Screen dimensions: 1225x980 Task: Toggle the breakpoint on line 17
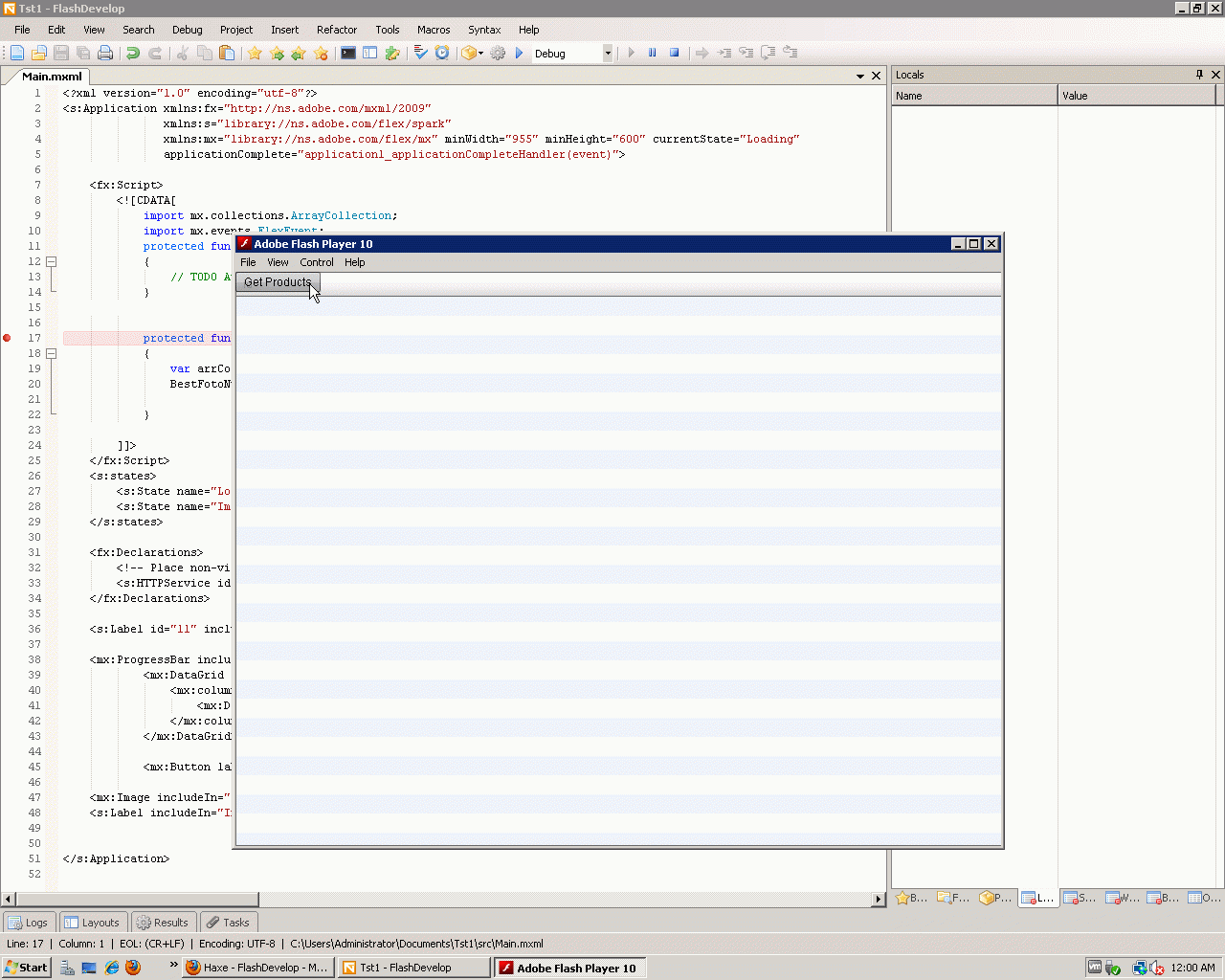(8, 338)
